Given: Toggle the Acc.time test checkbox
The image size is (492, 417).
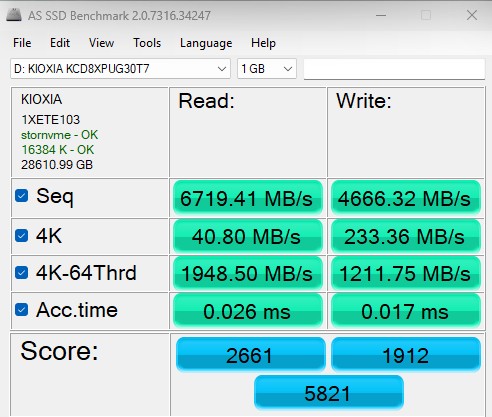Looking at the screenshot, I should (22, 310).
